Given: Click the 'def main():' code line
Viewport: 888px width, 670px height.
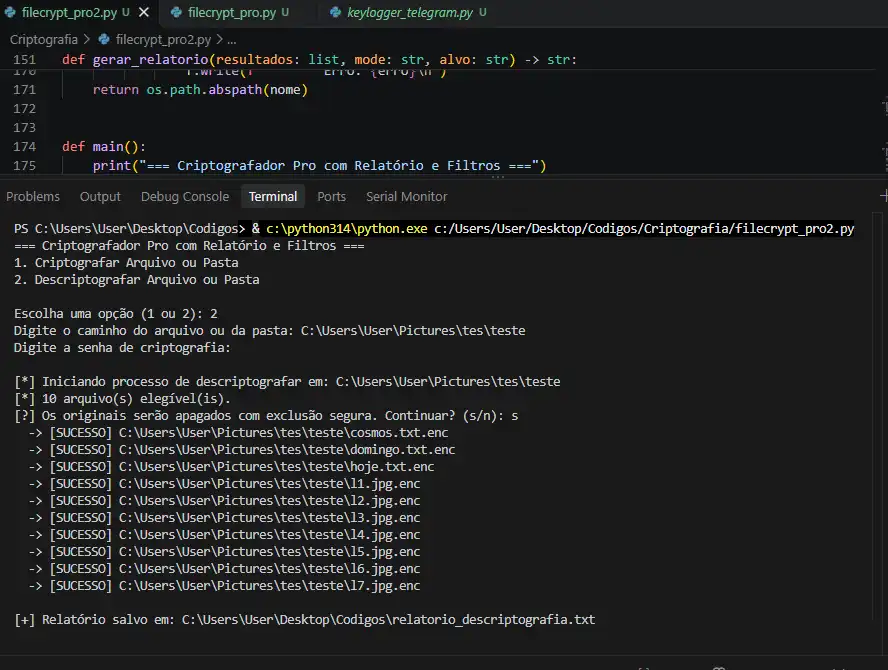Looking at the screenshot, I should tap(104, 147).
